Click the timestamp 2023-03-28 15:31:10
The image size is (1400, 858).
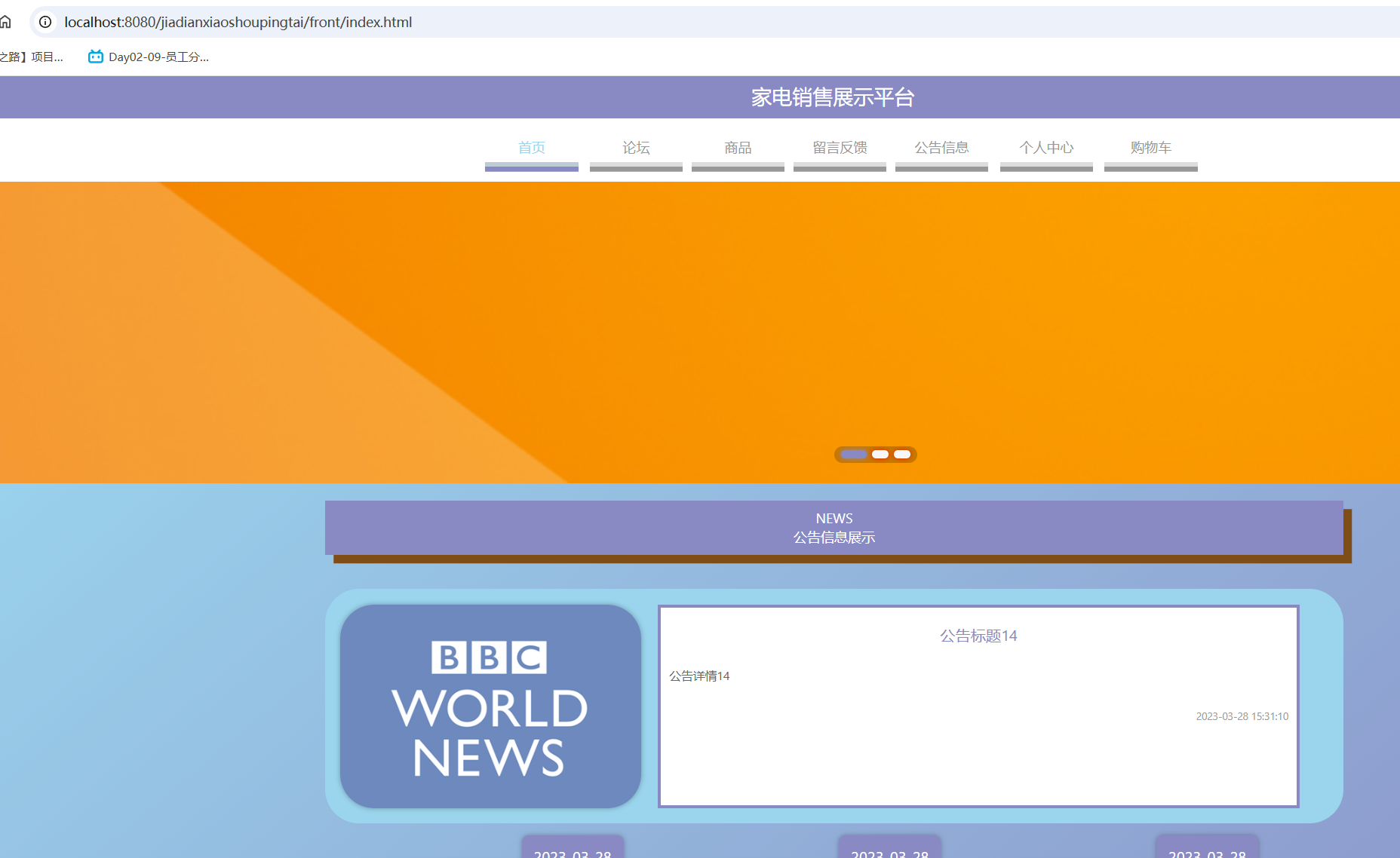click(1242, 716)
